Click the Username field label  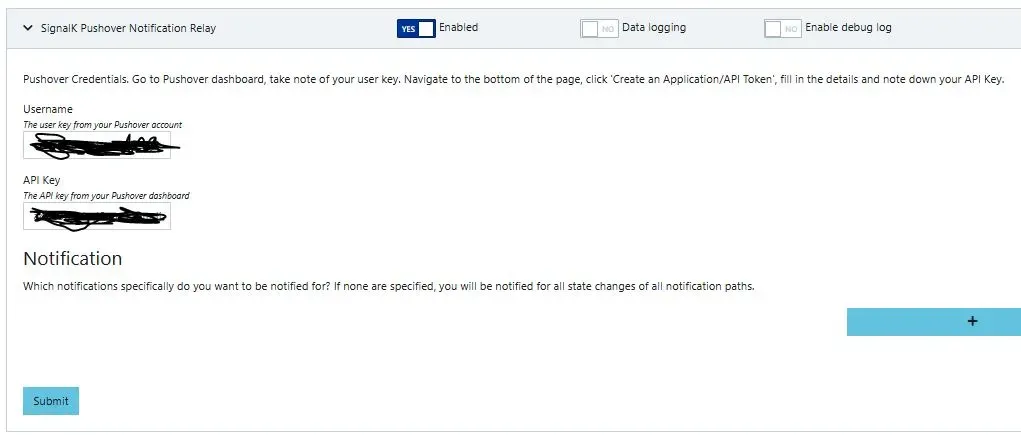[x=48, y=109]
